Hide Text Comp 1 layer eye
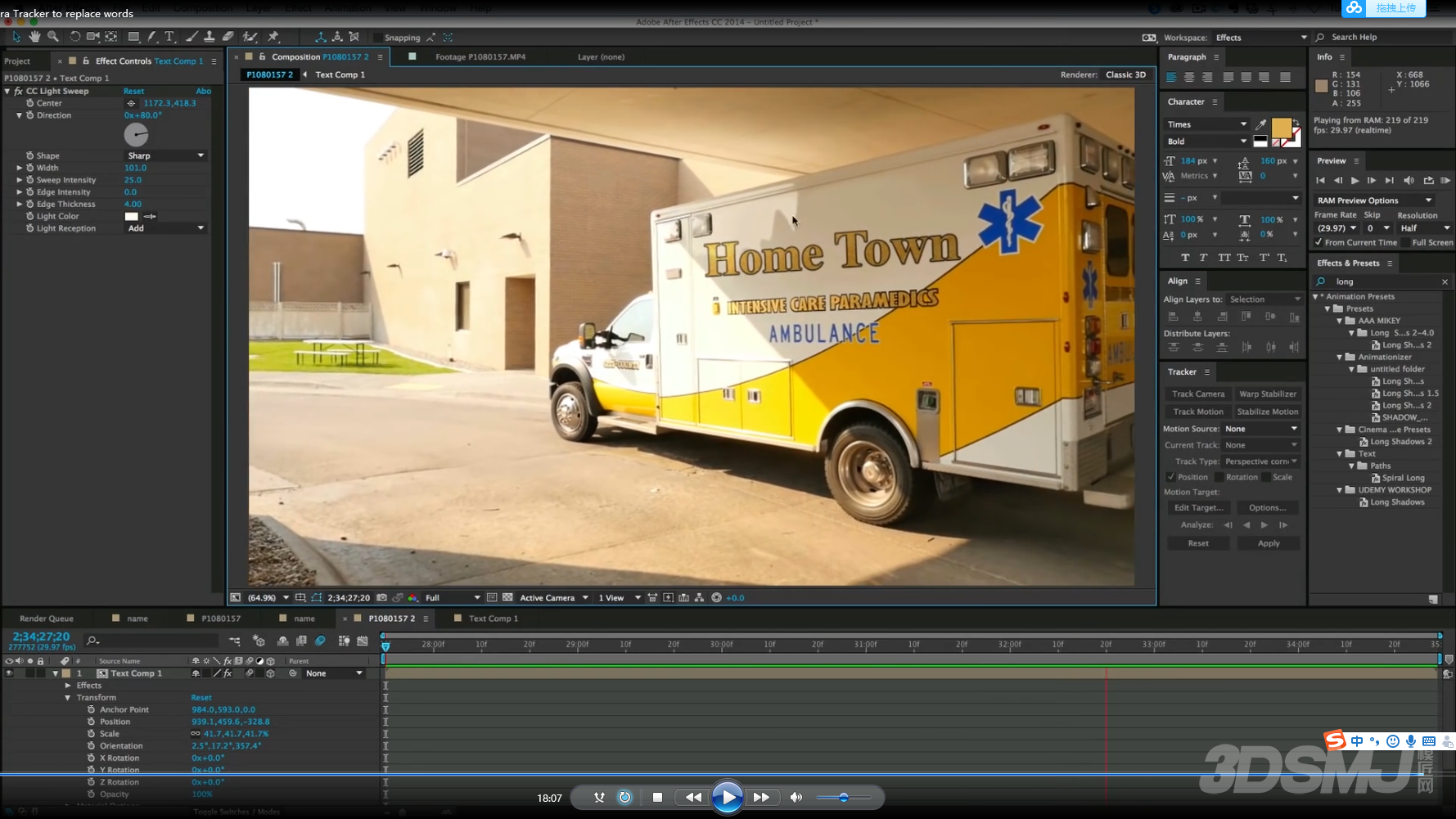The width and height of the screenshot is (1456, 819). coord(9,673)
